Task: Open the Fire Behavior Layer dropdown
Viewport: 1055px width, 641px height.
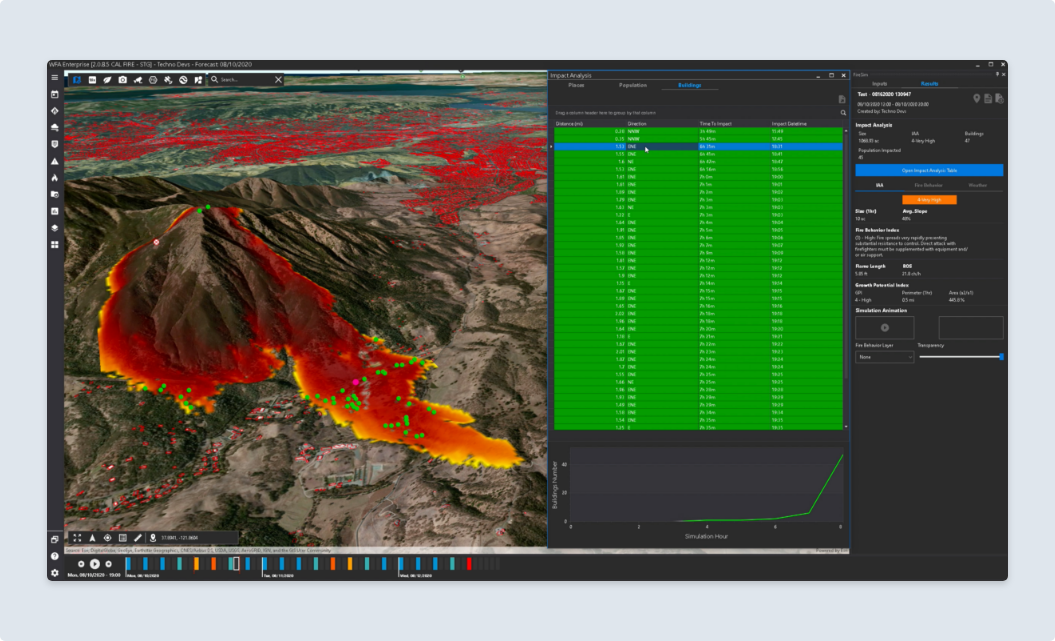Action: click(884, 357)
